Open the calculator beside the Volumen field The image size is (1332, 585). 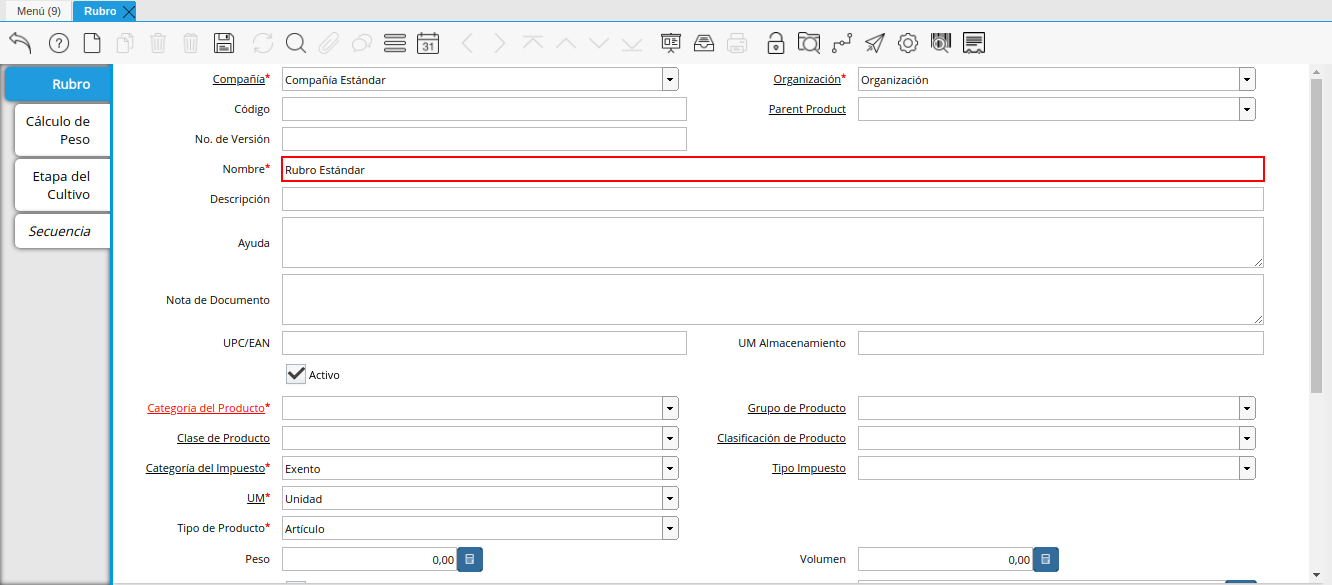click(1046, 559)
